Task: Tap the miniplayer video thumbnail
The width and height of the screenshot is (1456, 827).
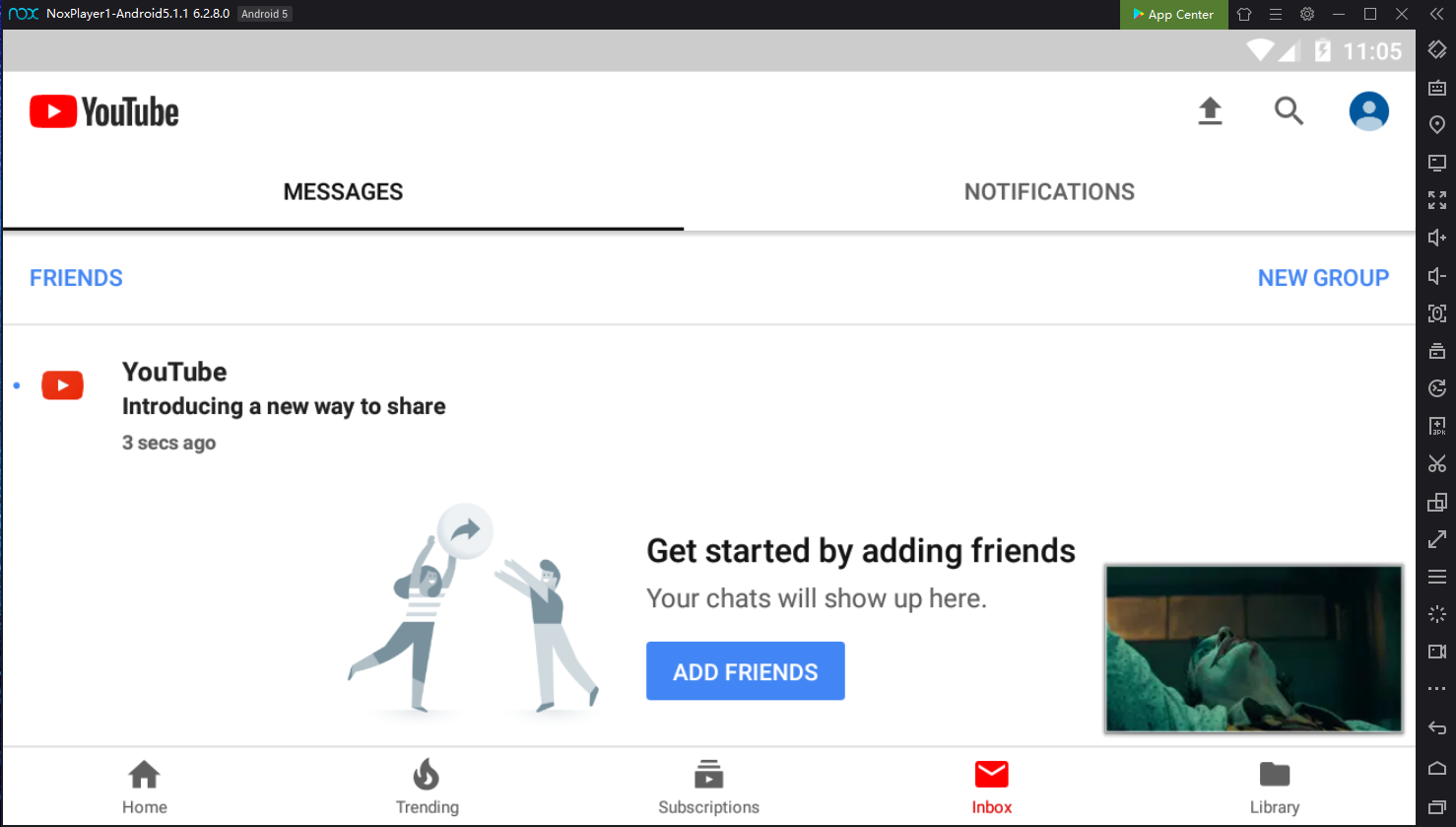Action: click(x=1253, y=649)
